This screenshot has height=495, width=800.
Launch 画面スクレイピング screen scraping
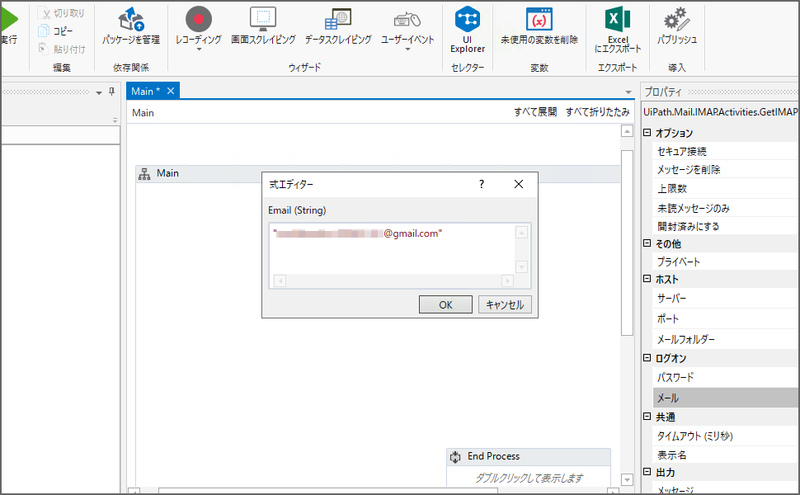263,26
